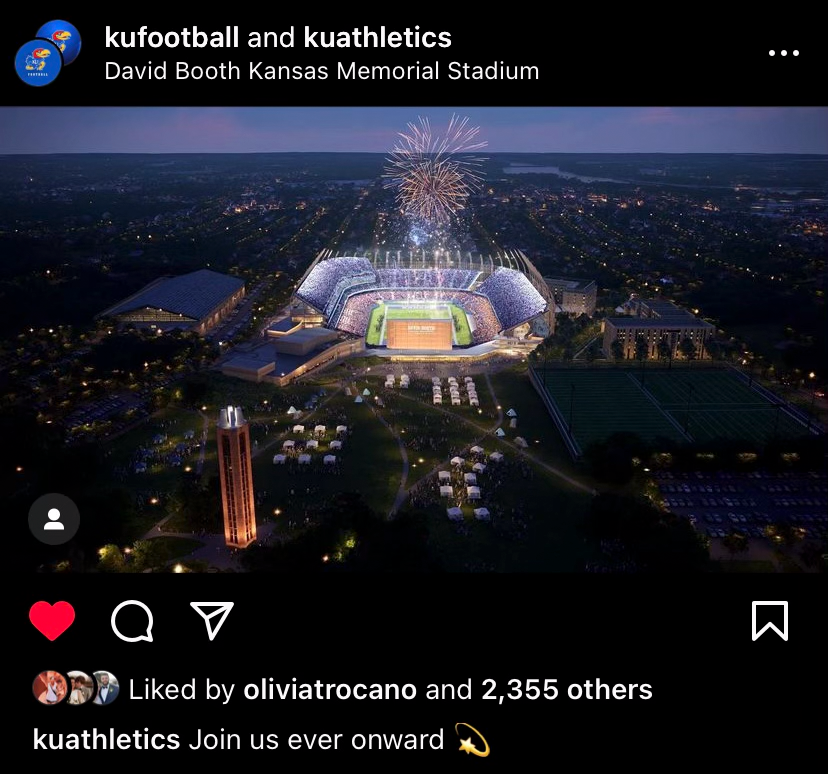Tap the caption text Join us ever onward

(x=316, y=739)
